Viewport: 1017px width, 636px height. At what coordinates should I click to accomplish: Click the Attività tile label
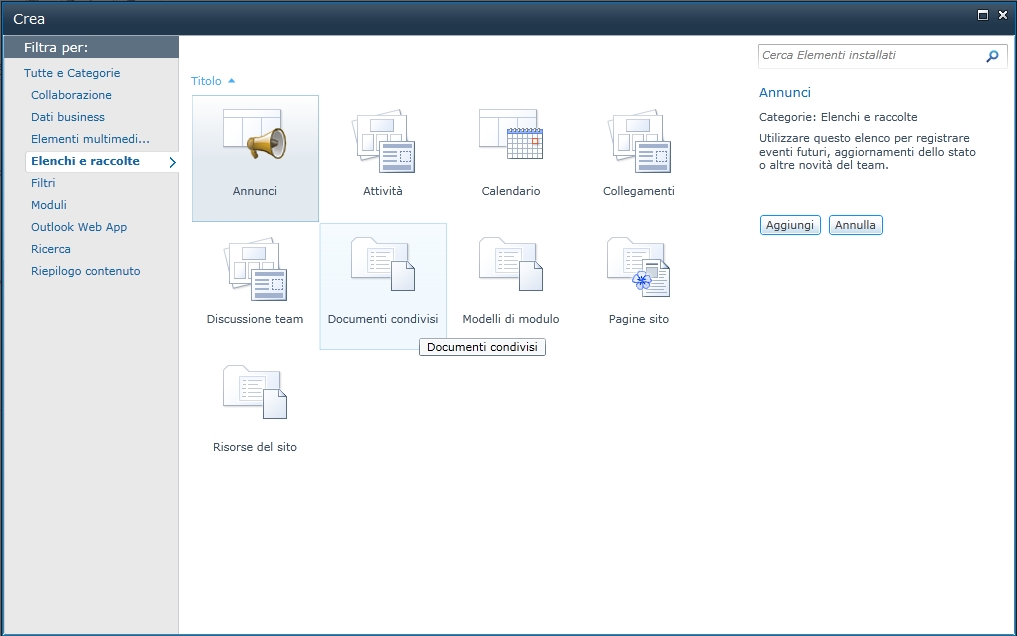pyautogui.click(x=383, y=191)
